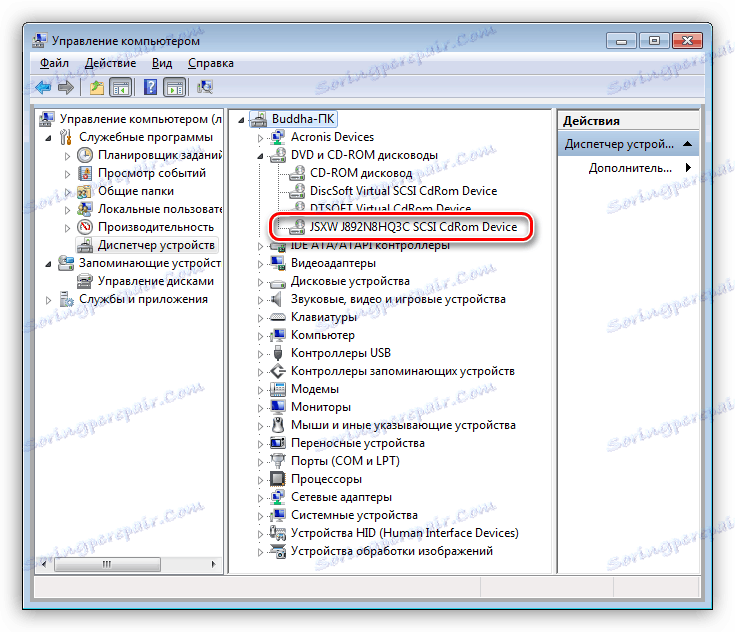Click the Устройства обработки изображений camera icon
This screenshot has height=632, width=735.
point(278,551)
